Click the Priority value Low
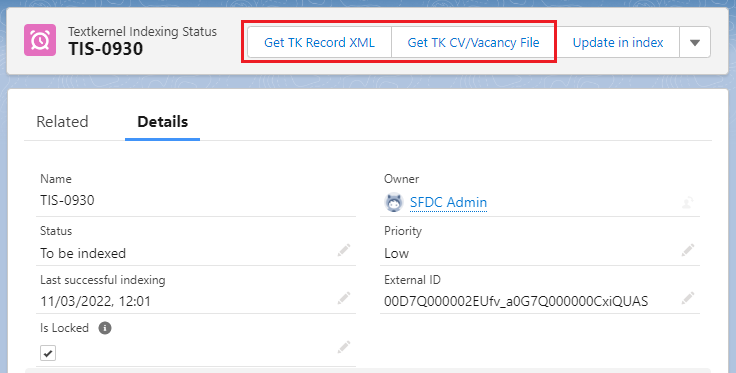Screen dimensions: 736x373 click(397, 253)
